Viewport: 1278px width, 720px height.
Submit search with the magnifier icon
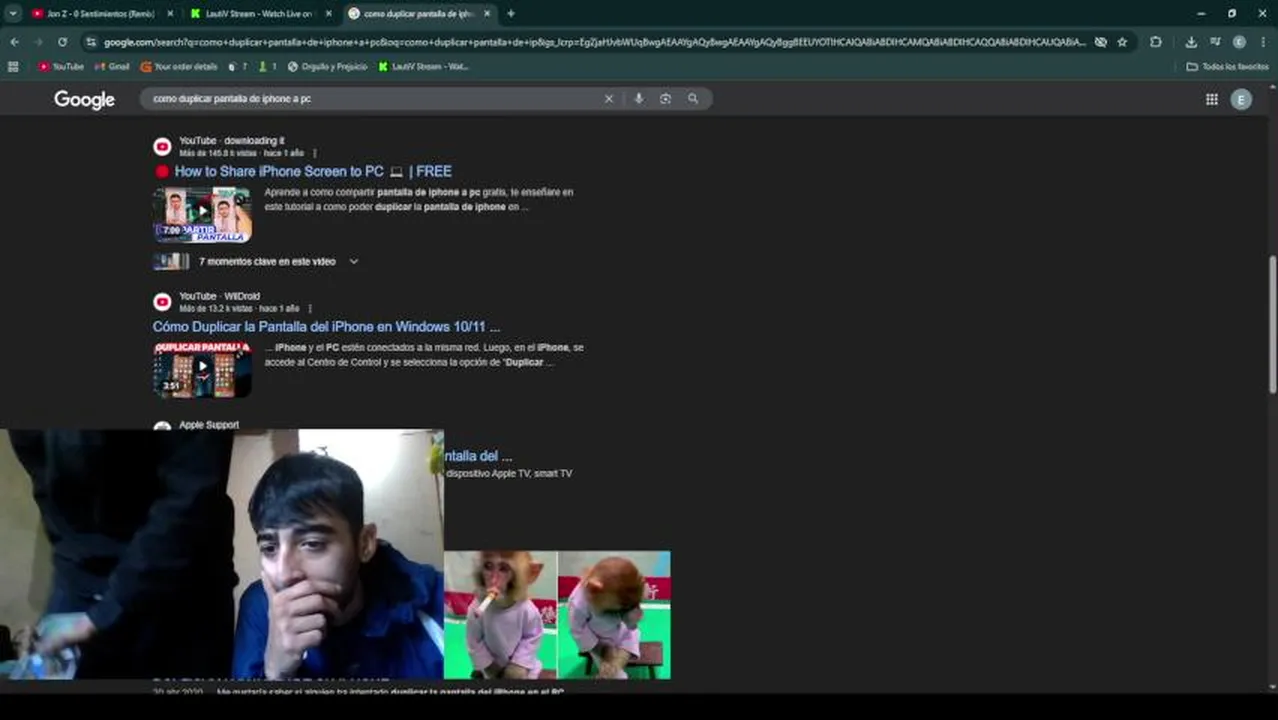tap(693, 99)
